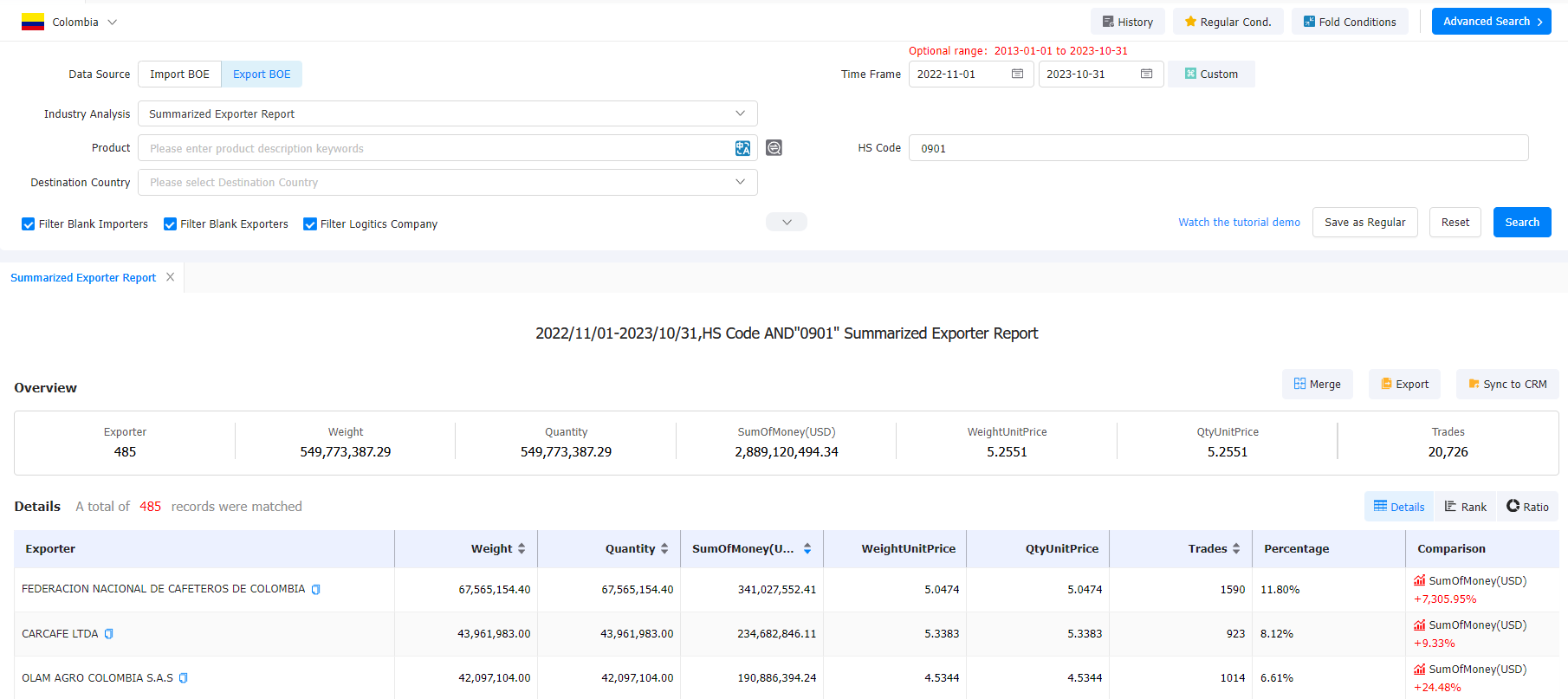The height and width of the screenshot is (699, 1568).
Task: Open CARCAFE LTDA exporter
Action: [x=60, y=634]
